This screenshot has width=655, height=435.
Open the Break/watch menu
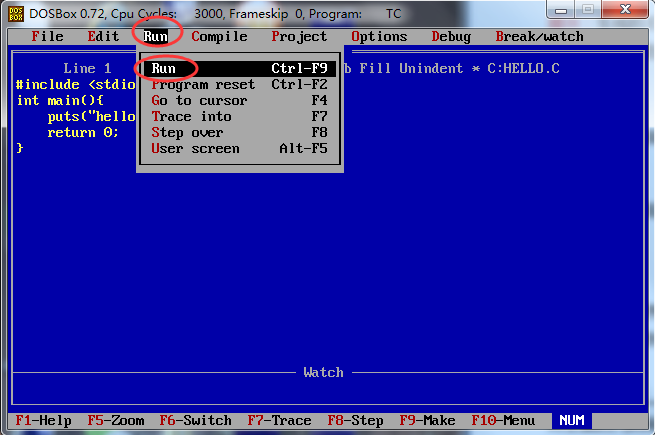point(539,37)
